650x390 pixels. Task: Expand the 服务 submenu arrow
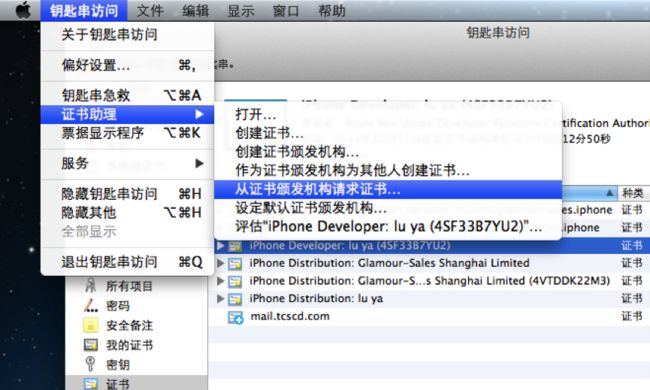(x=199, y=163)
